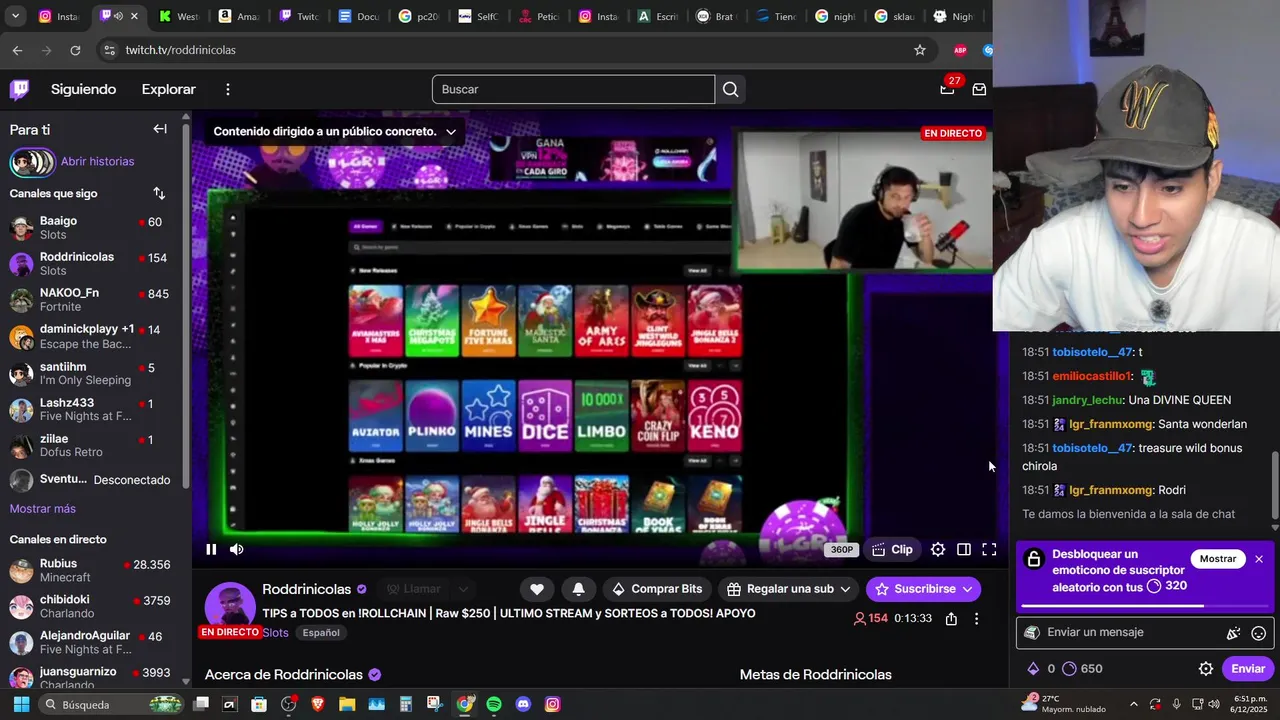The width and height of the screenshot is (1280, 720).
Task: Pause the stream video
Action: (211, 549)
